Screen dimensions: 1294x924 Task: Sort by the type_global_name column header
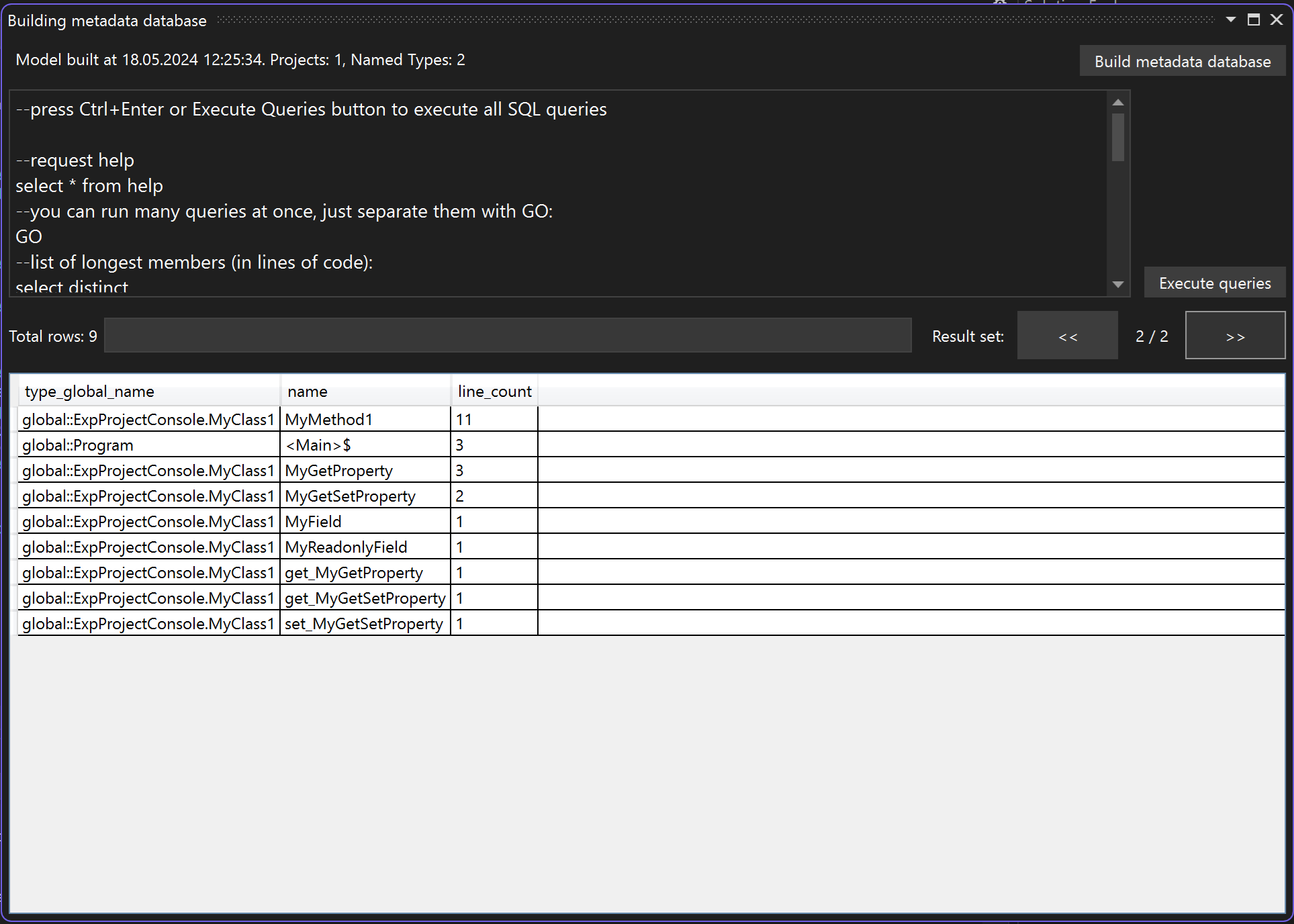89,391
